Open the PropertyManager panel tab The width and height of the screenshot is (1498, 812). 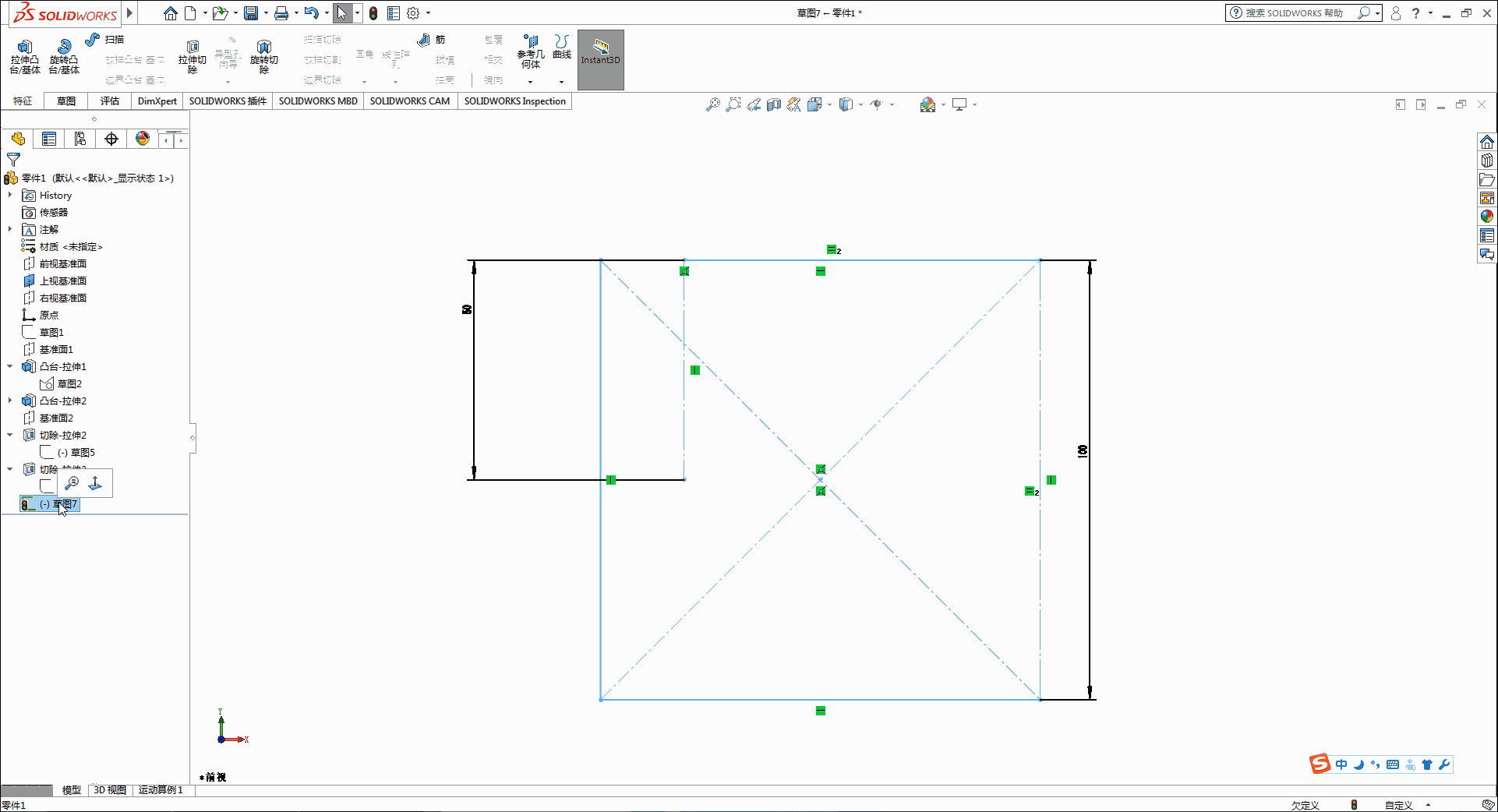(x=49, y=139)
